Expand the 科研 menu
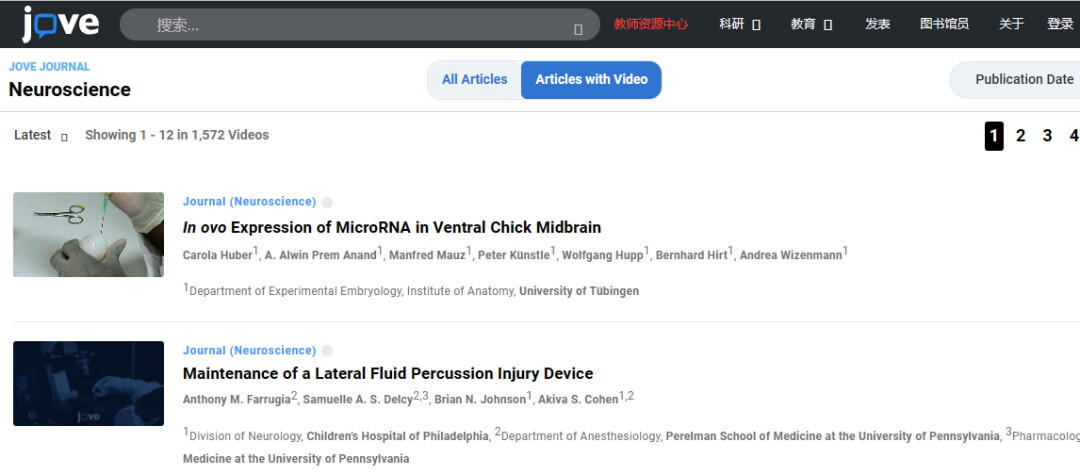The image size is (1080, 475). tap(740, 24)
